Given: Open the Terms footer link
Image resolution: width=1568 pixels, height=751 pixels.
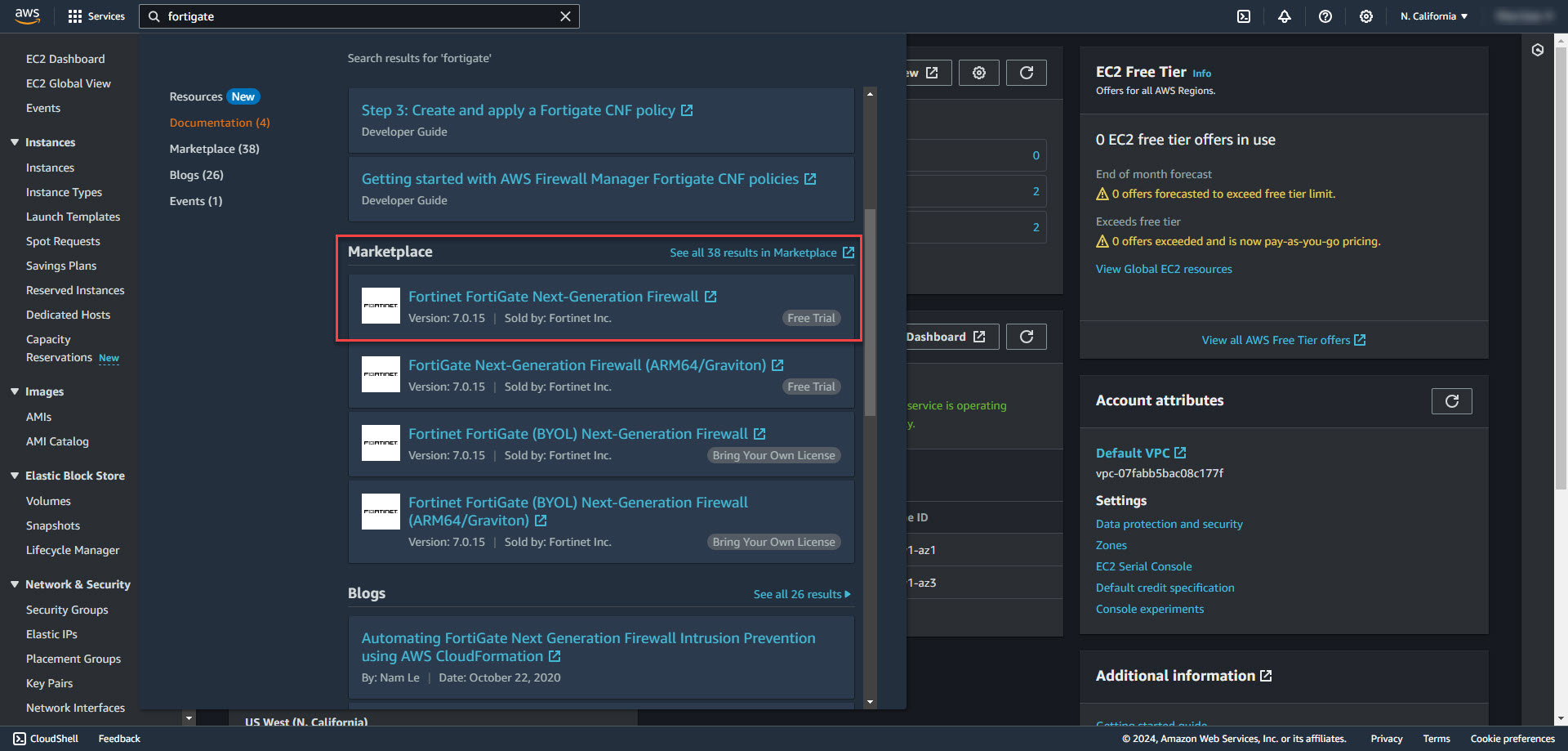Looking at the screenshot, I should [x=1437, y=739].
